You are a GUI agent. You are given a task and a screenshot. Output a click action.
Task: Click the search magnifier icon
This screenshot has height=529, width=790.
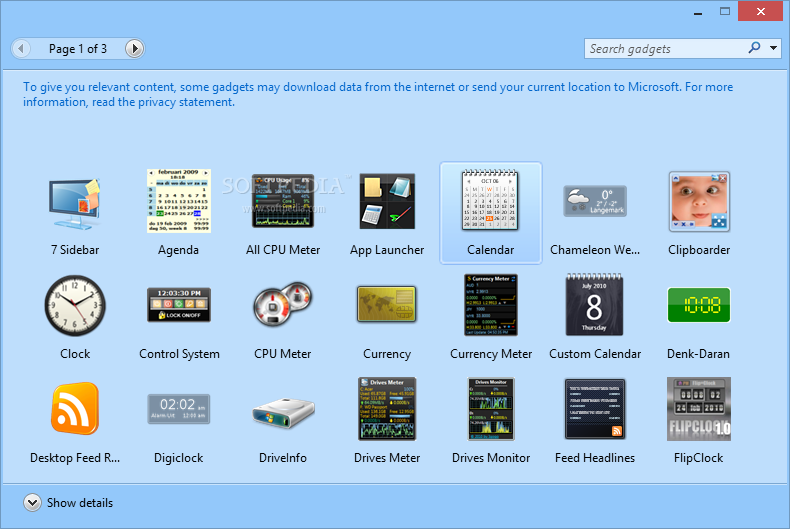[754, 48]
